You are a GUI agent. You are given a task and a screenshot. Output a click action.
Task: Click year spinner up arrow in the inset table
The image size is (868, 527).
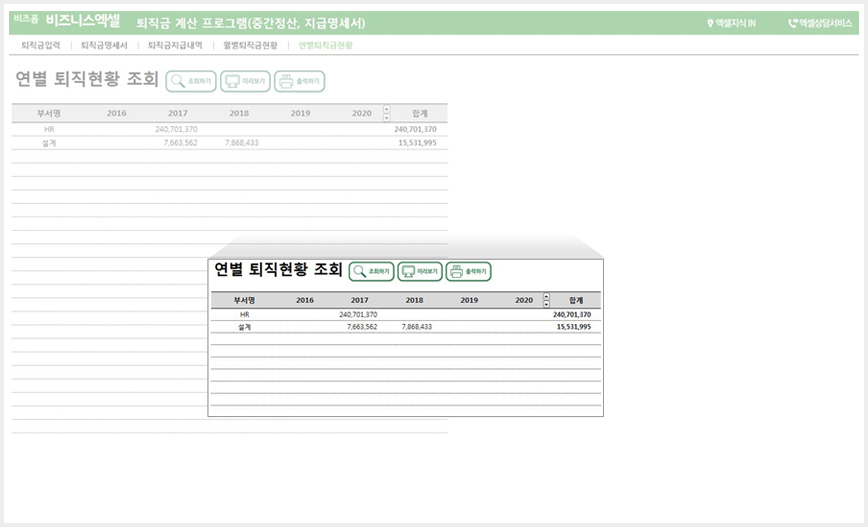pyautogui.click(x=546, y=296)
